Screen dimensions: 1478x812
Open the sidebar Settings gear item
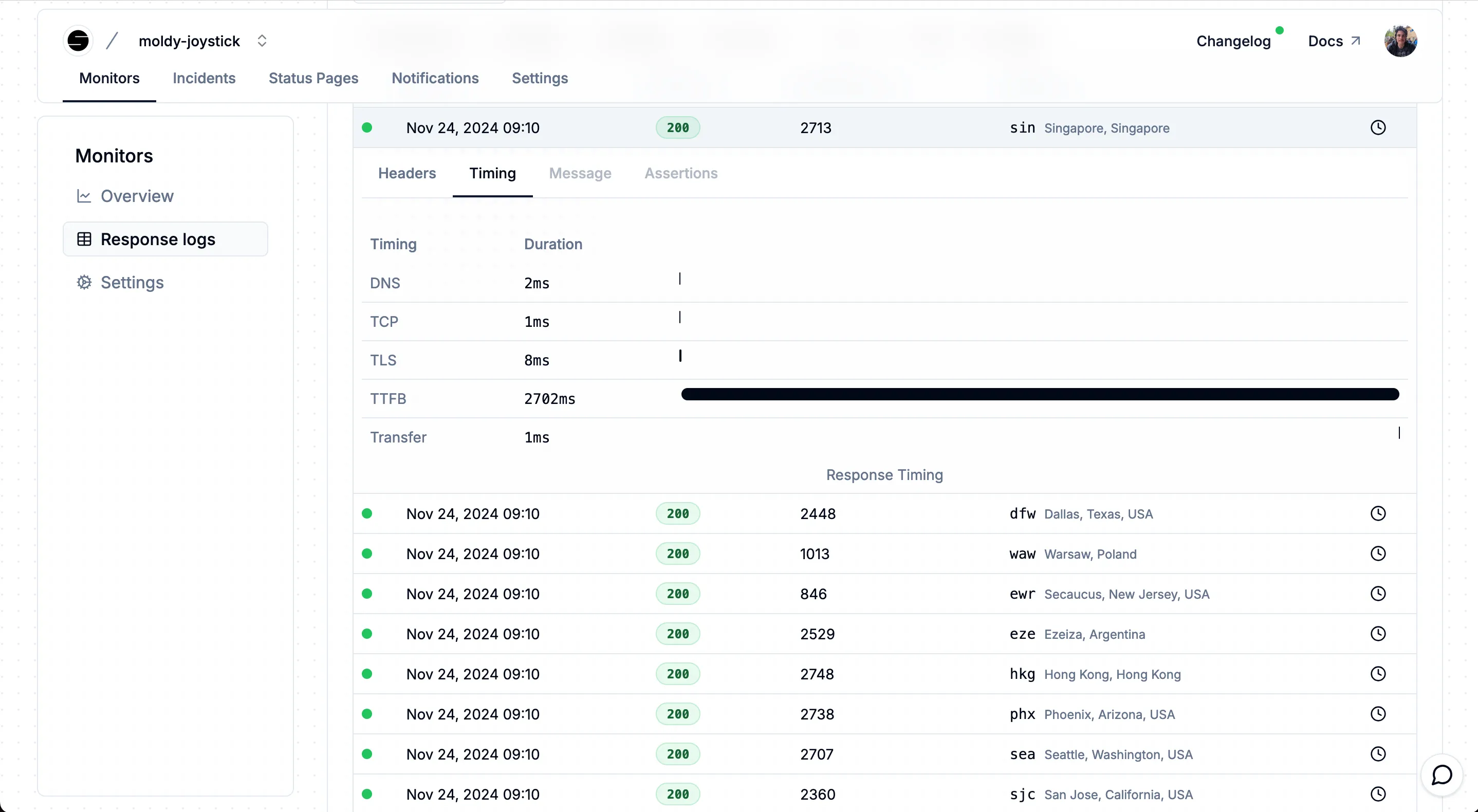click(x=132, y=282)
